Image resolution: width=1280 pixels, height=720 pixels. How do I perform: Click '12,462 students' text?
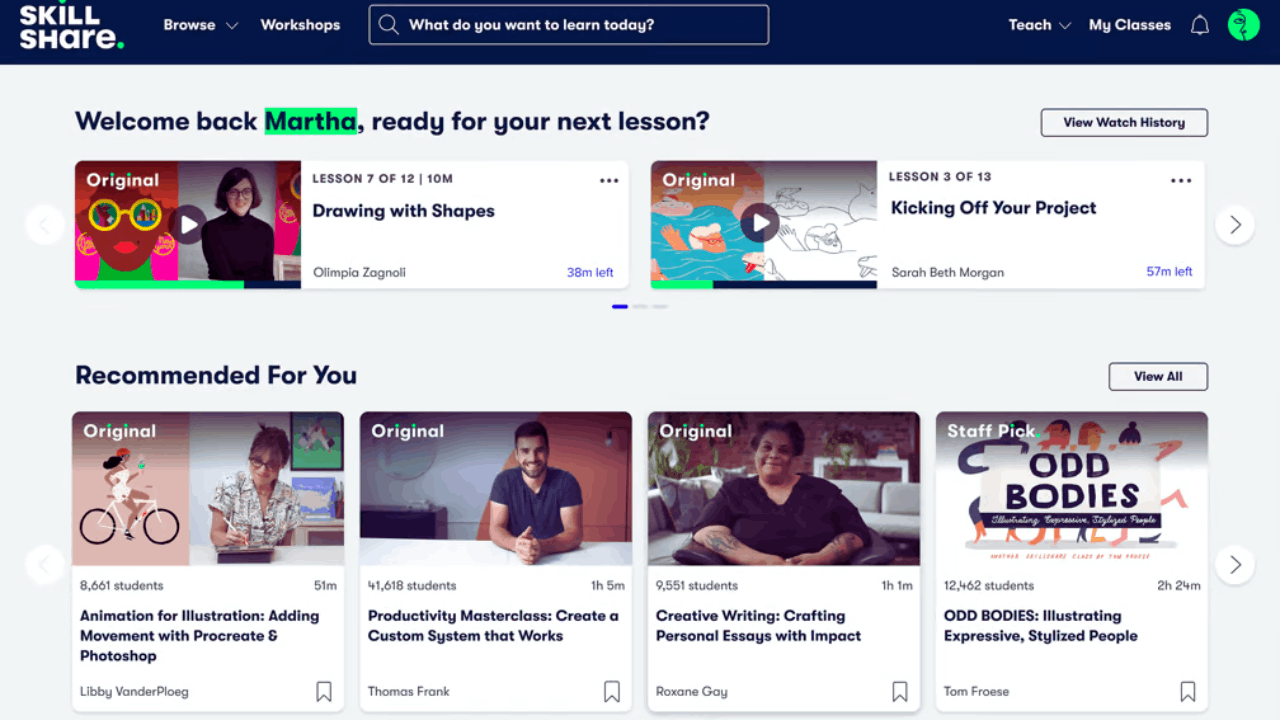988,586
